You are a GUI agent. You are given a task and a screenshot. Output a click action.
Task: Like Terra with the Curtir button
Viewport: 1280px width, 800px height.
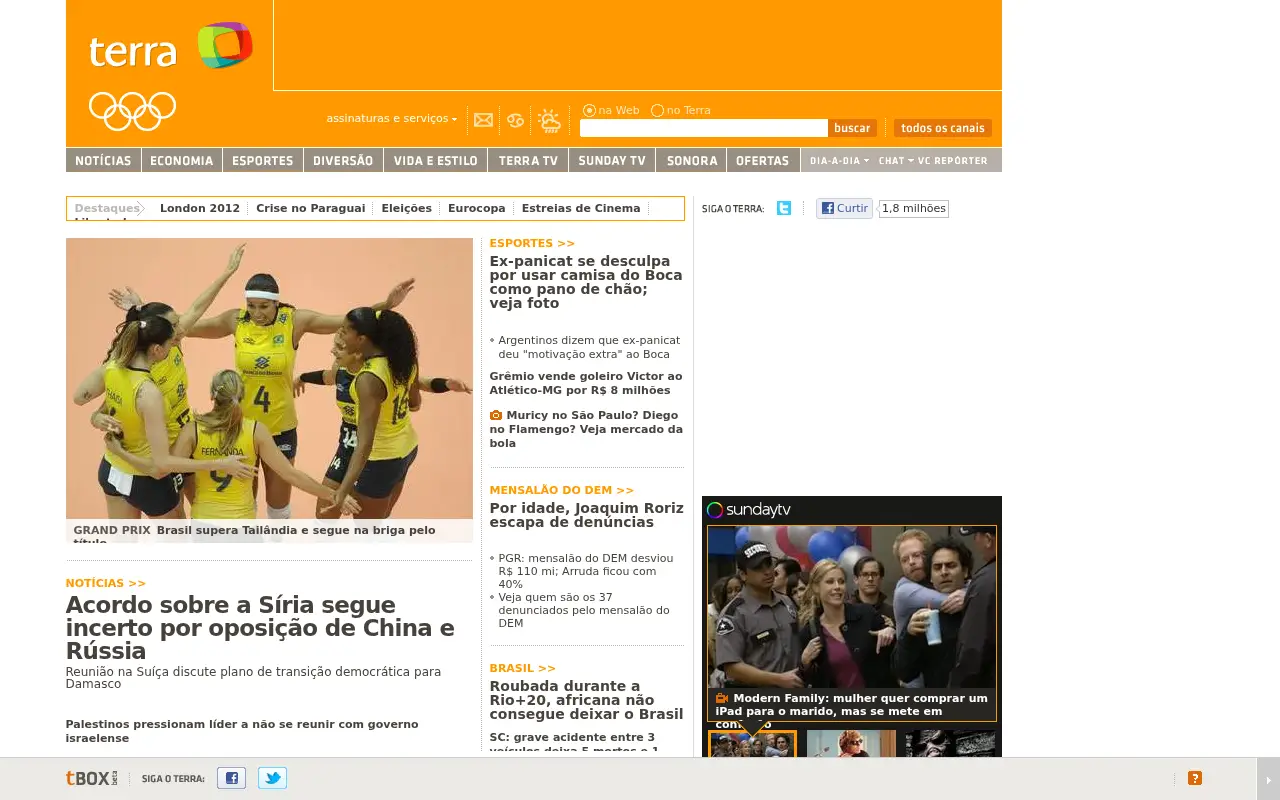coord(845,208)
